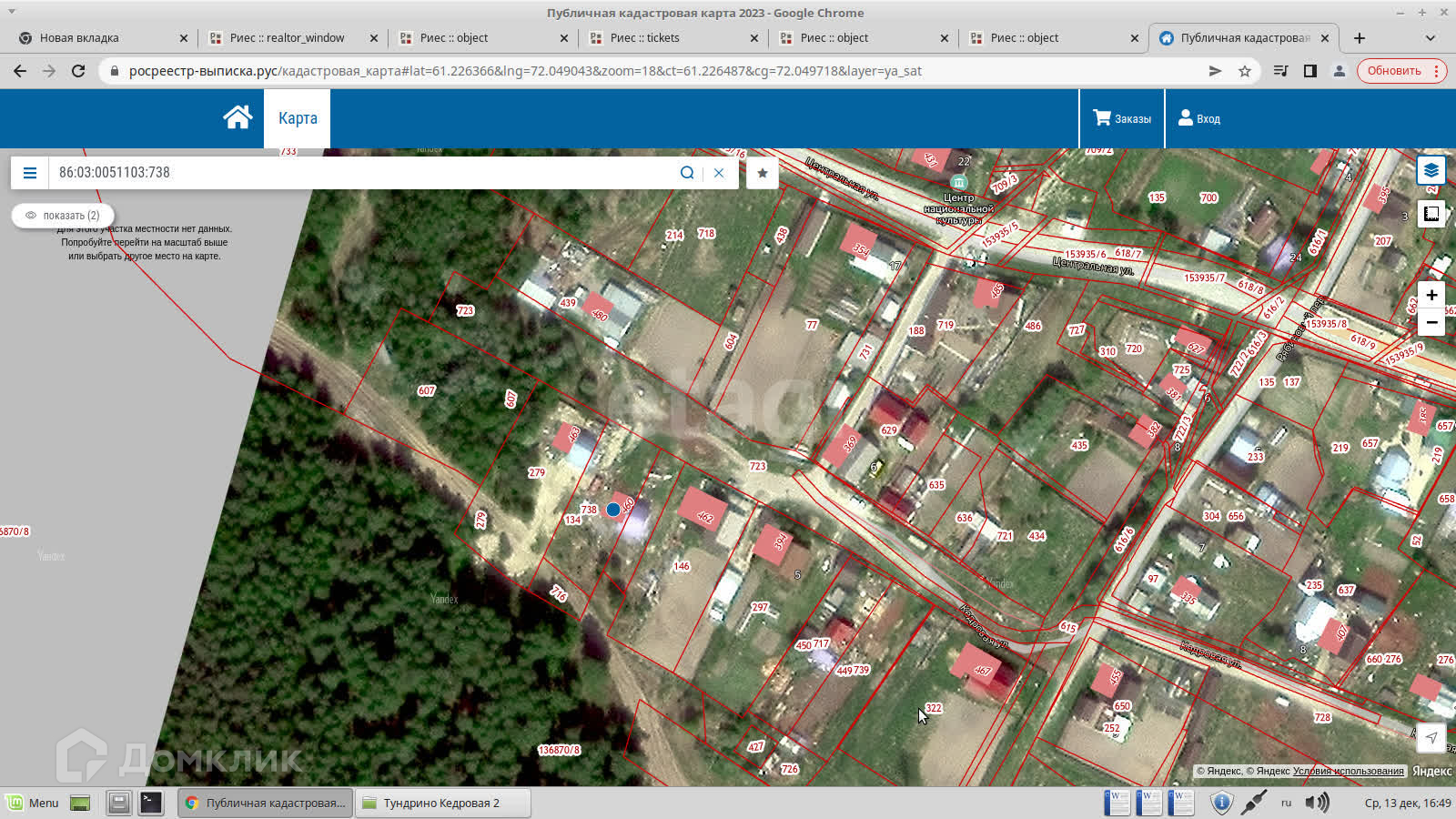
Task: Open the map layers switcher icon
Action: (x=1431, y=170)
